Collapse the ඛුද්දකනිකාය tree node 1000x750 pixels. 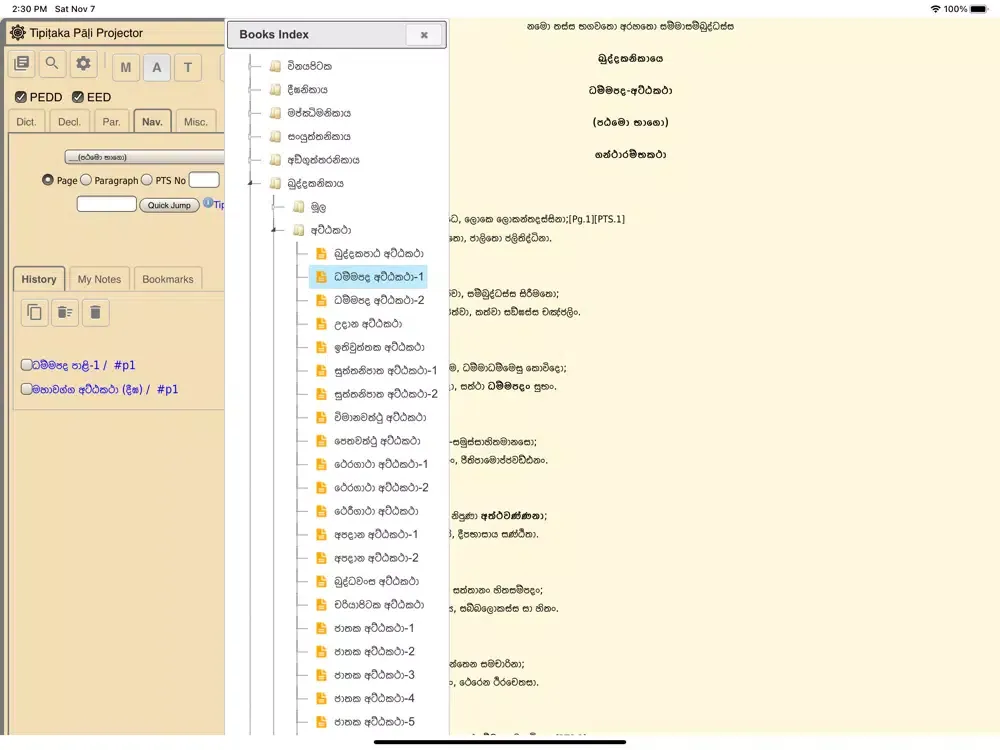click(251, 184)
